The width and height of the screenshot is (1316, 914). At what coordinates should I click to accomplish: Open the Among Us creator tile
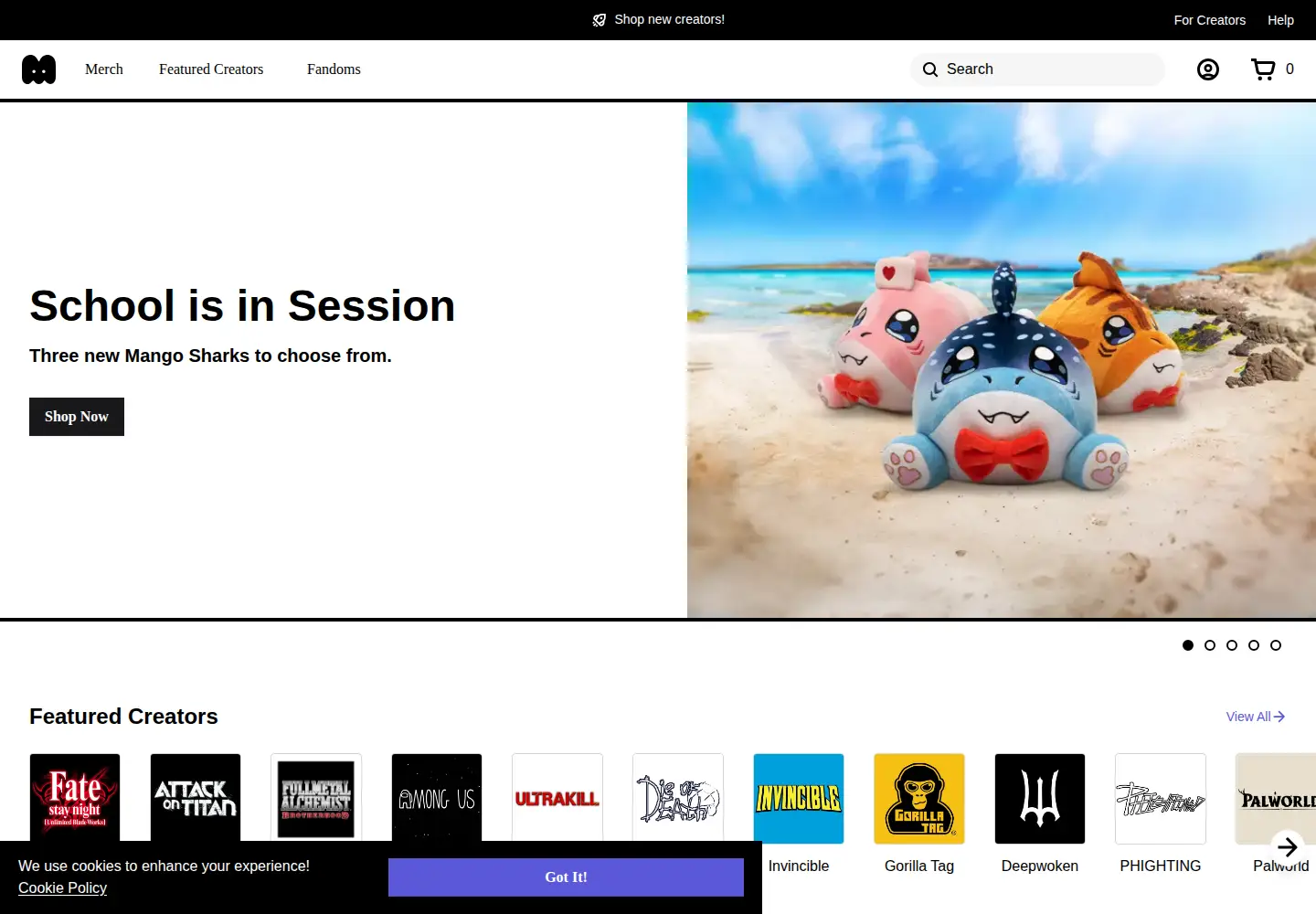[x=437, y=797]
